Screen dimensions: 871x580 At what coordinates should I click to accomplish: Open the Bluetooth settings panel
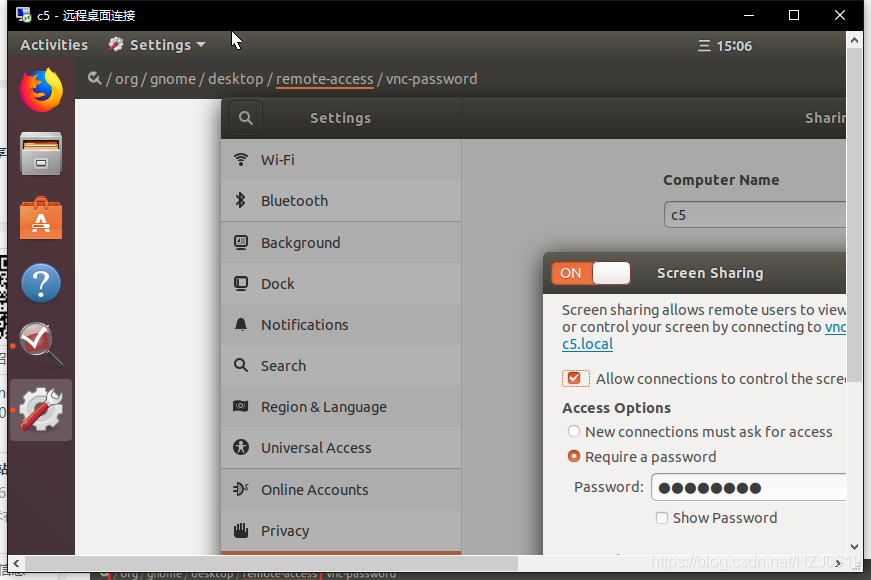[x=341, y=201]
